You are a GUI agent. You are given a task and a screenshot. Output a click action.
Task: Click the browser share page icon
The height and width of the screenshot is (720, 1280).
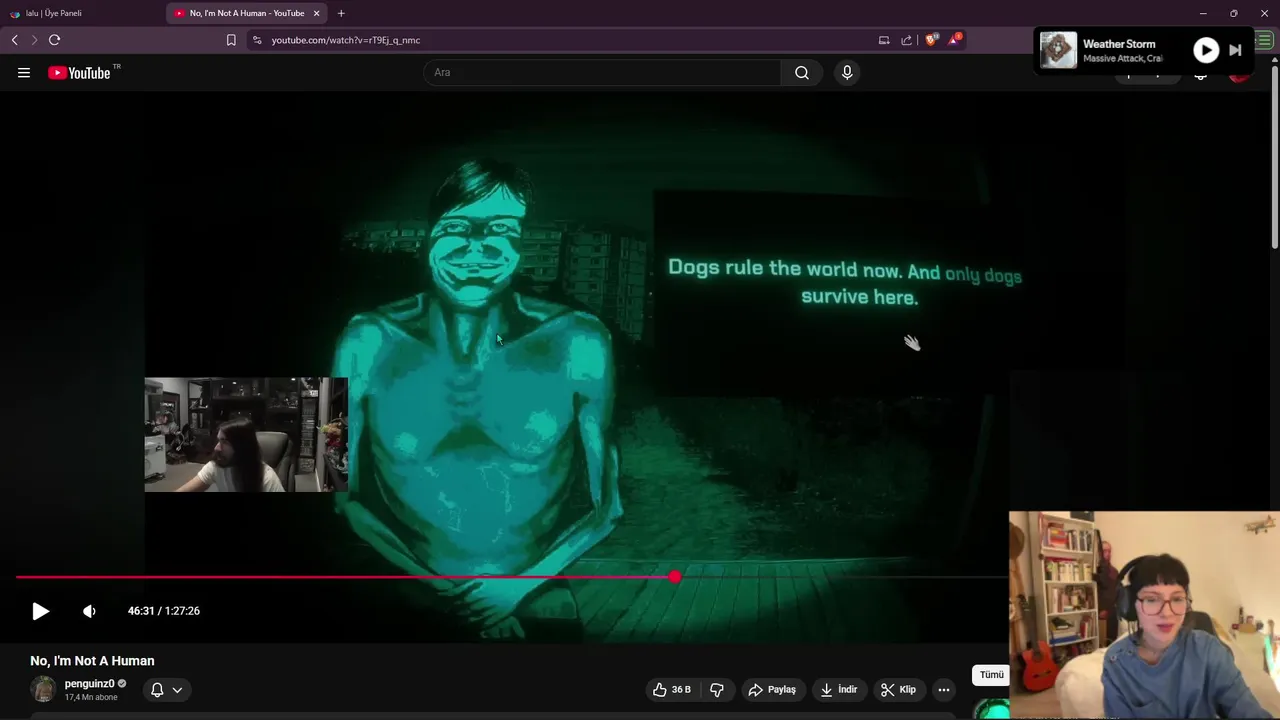coord(906,40)
